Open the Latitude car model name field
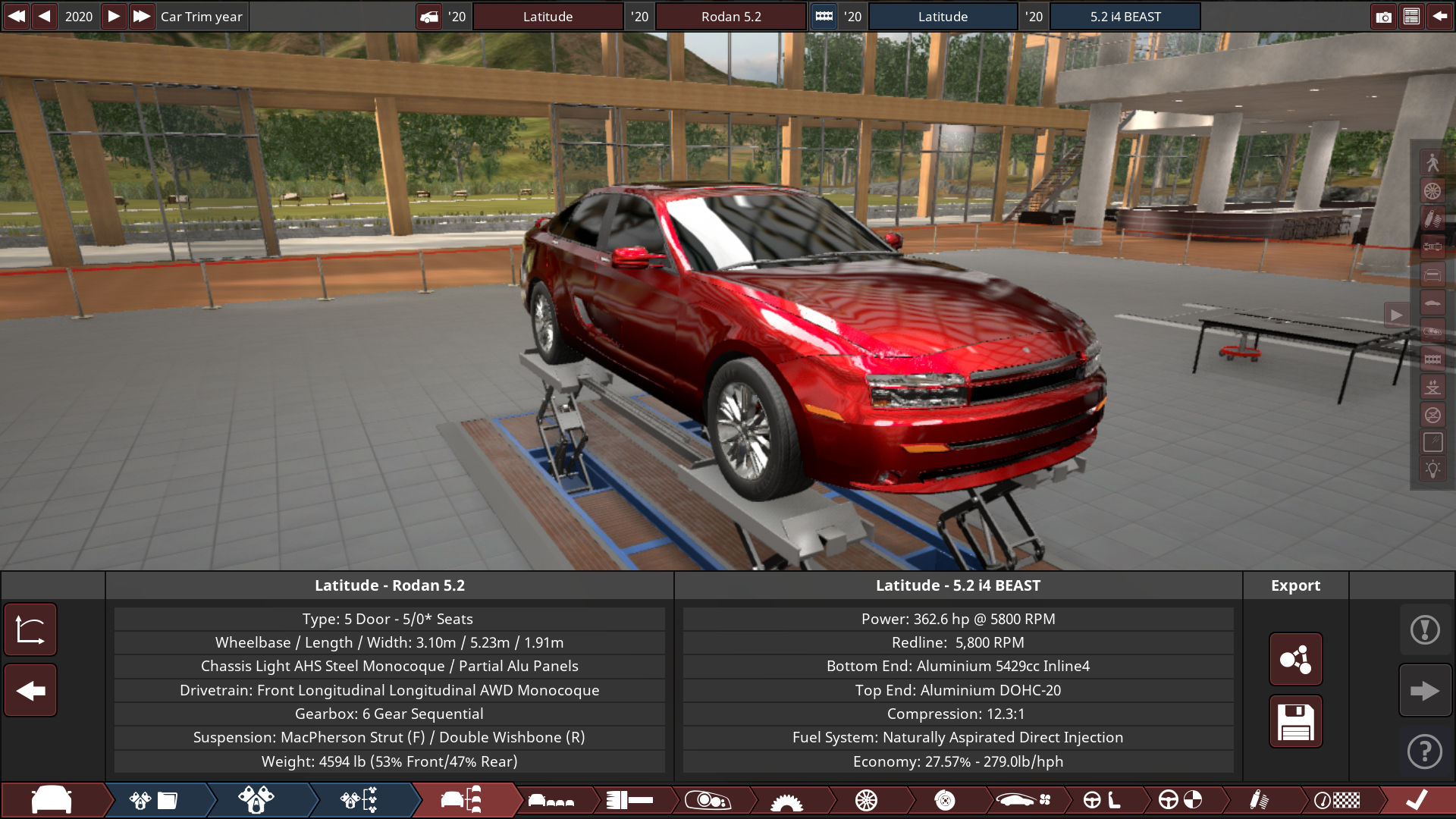The image size is (1456, 819). point(548,16)
